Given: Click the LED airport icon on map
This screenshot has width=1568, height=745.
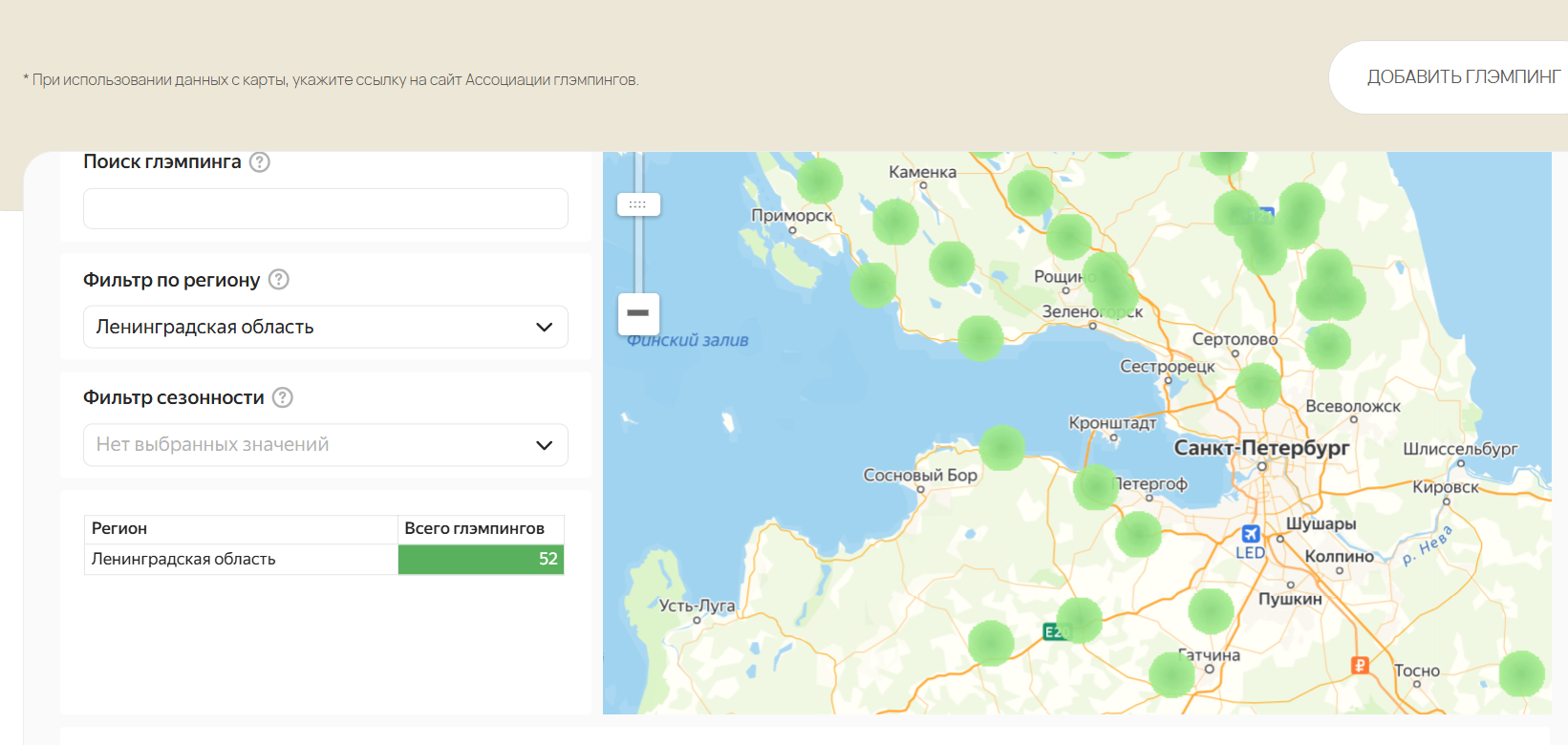Looking at the screenshot, I should tap(1250, 534).
